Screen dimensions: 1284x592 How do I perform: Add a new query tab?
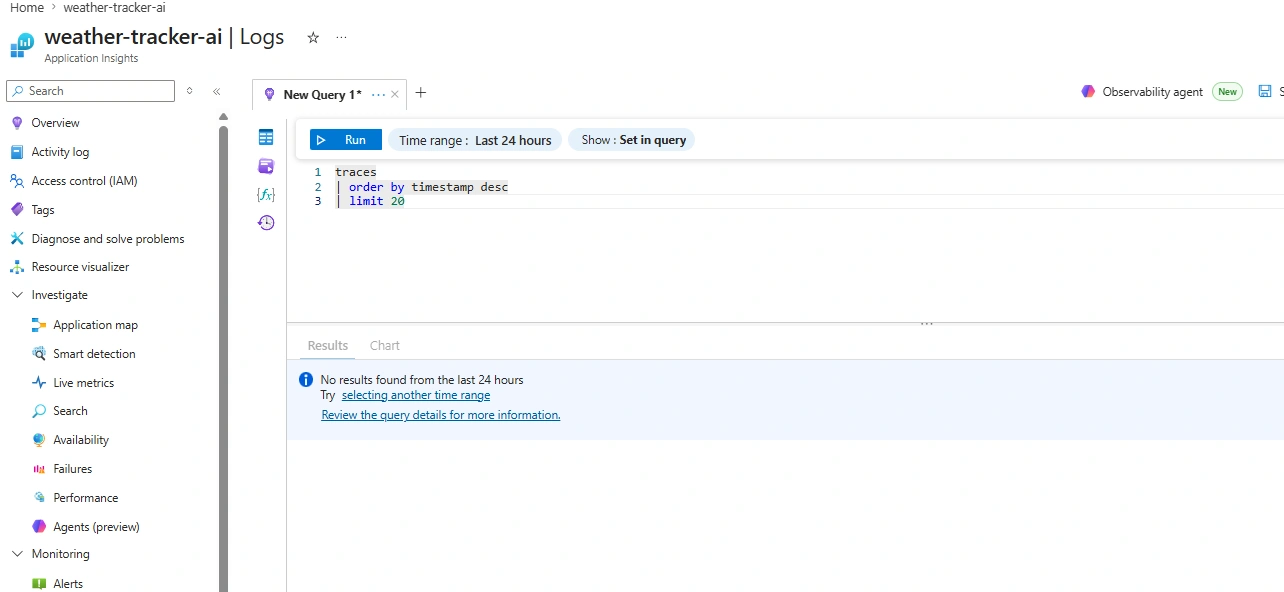pos(421,93)
